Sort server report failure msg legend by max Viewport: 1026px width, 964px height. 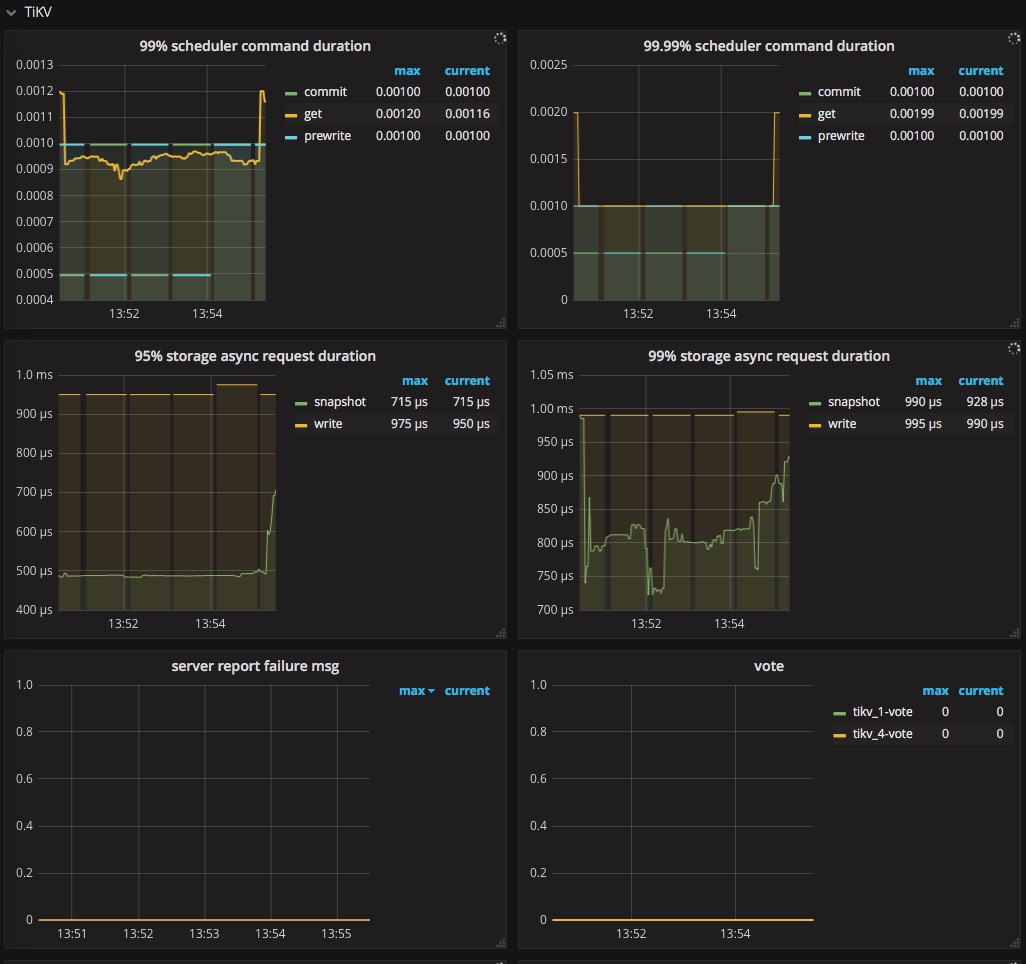[x=416, y=690]
